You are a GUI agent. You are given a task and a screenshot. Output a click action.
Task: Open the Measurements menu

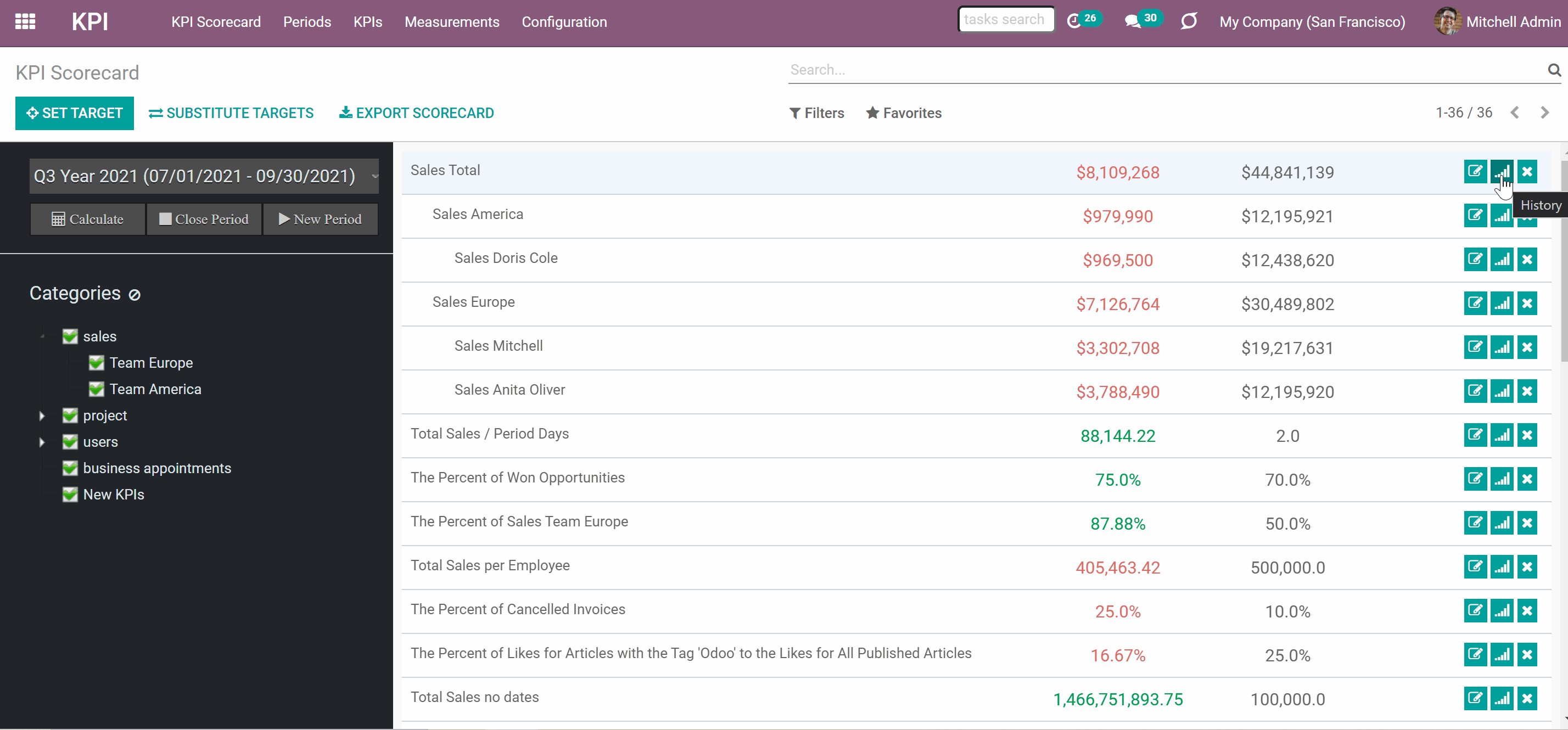452,22
